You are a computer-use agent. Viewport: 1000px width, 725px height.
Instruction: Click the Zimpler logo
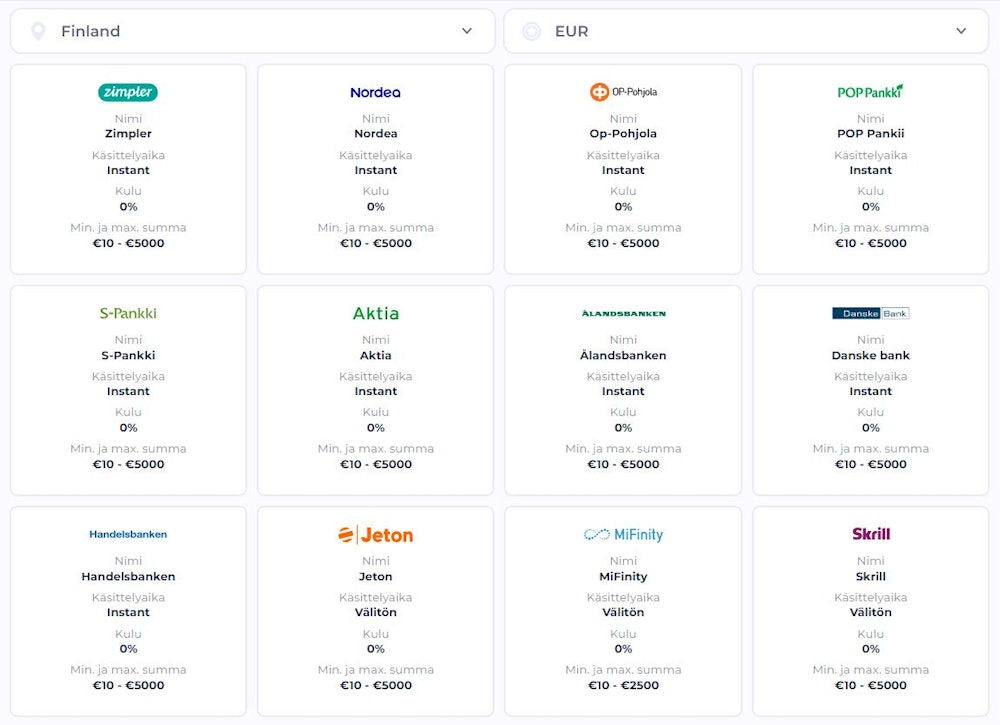pyautogui.click(x=128, y=92)
